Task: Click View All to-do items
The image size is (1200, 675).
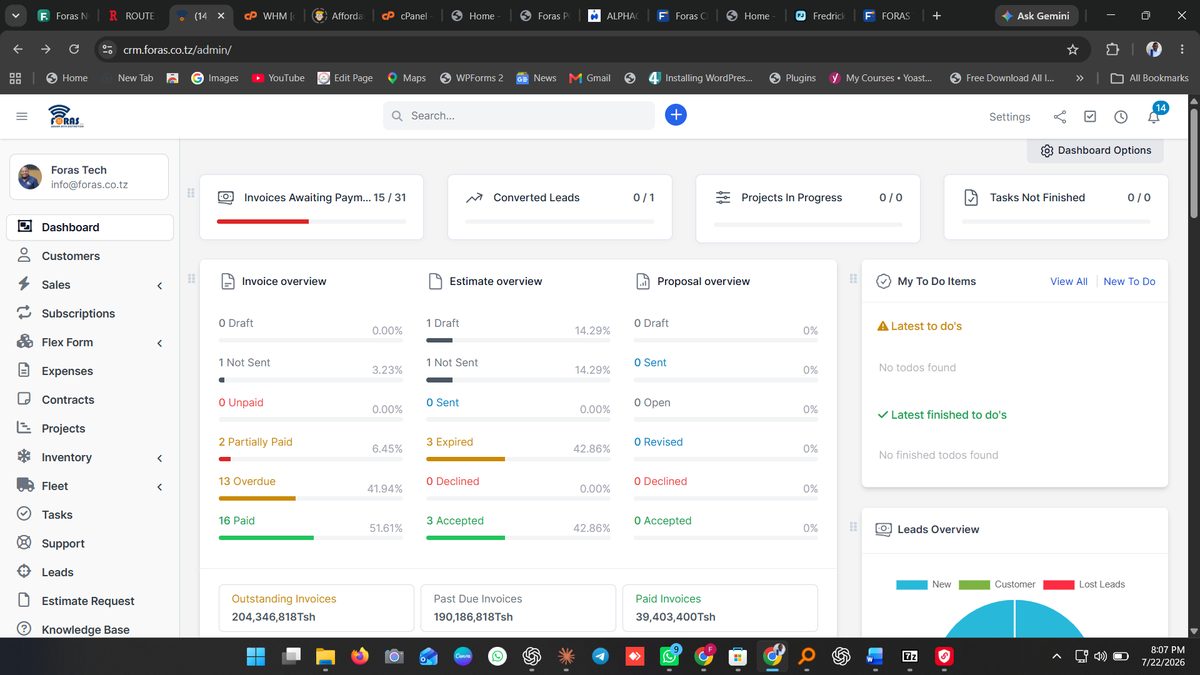Action: click(x=1068, y=281)
